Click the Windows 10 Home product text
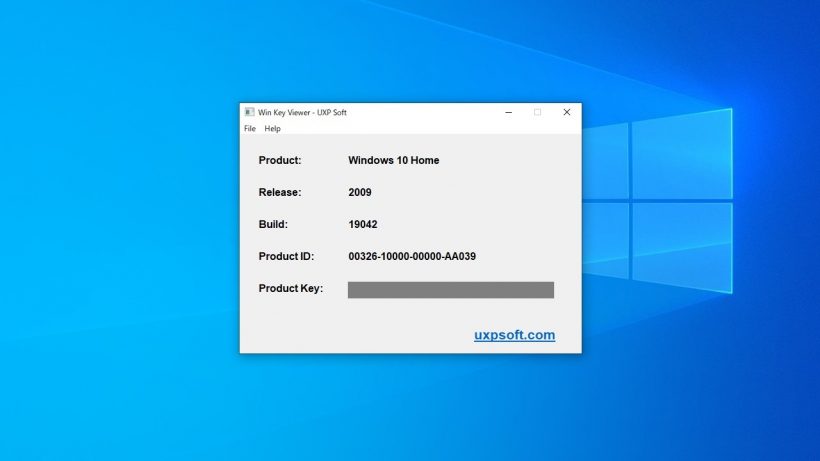The width and height of the screenshot is (820, 461). tap(394, 160)
